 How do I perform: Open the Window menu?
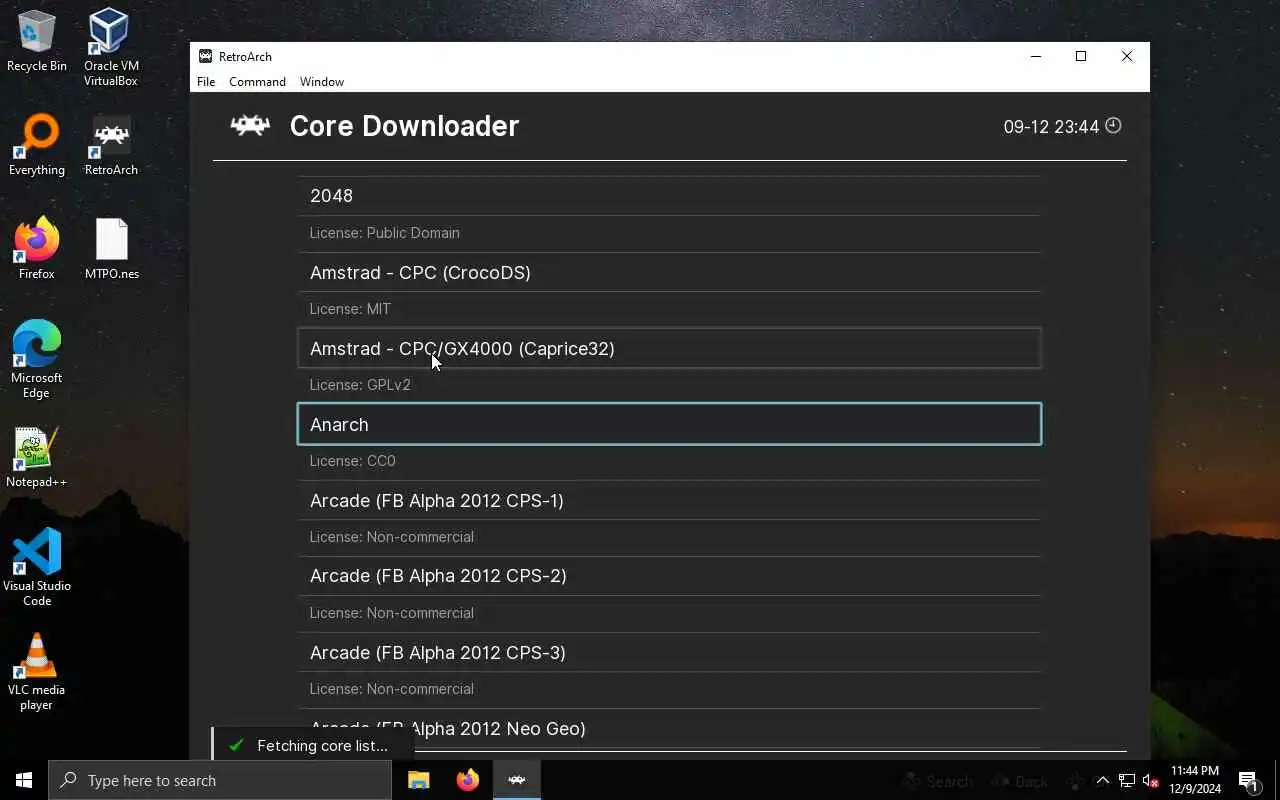[x=322, y=82]
